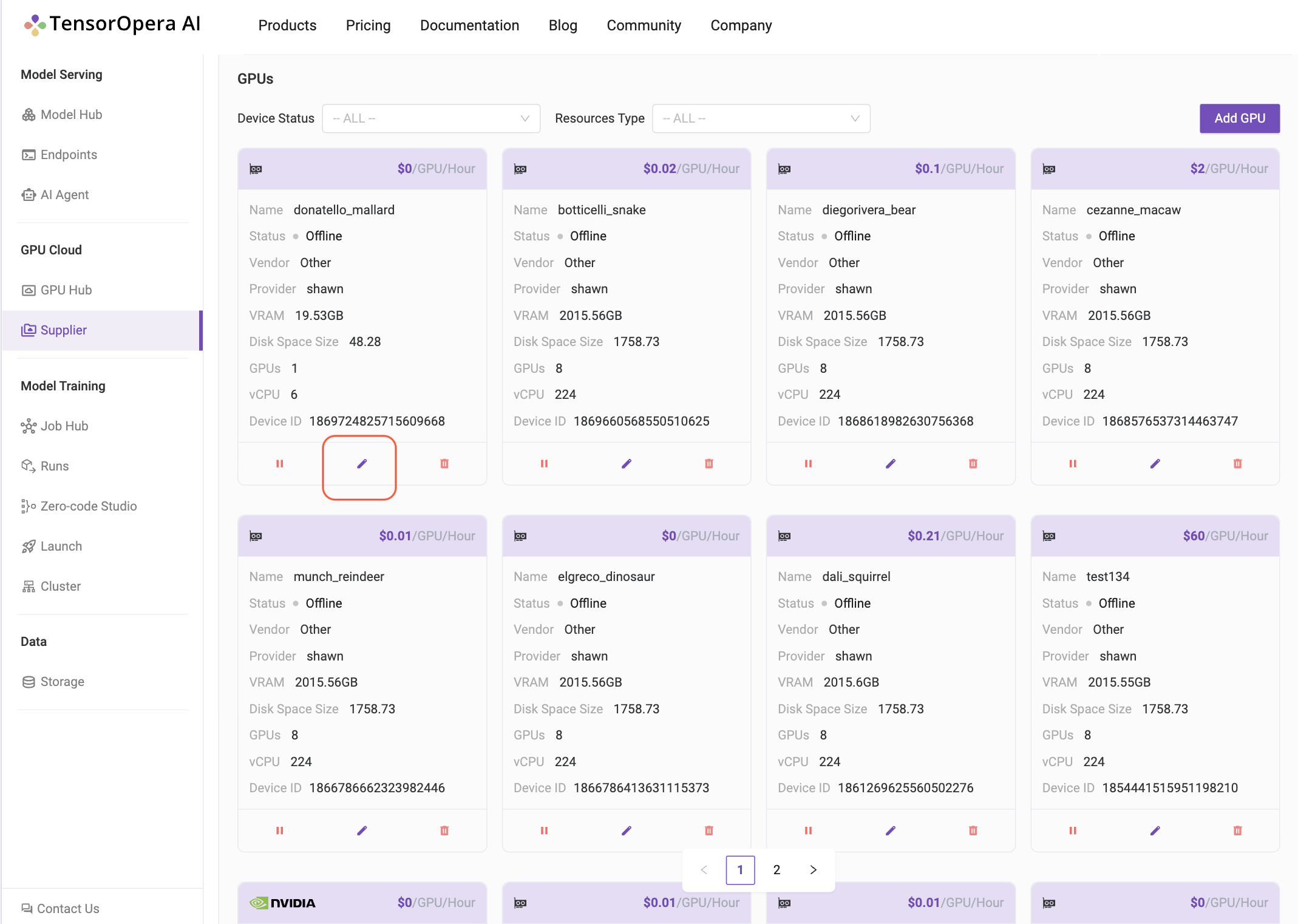Click the name cezanne_macaw
Image resolution: width=1298 pixels, height=924 pixels.
pos(1133,210)
